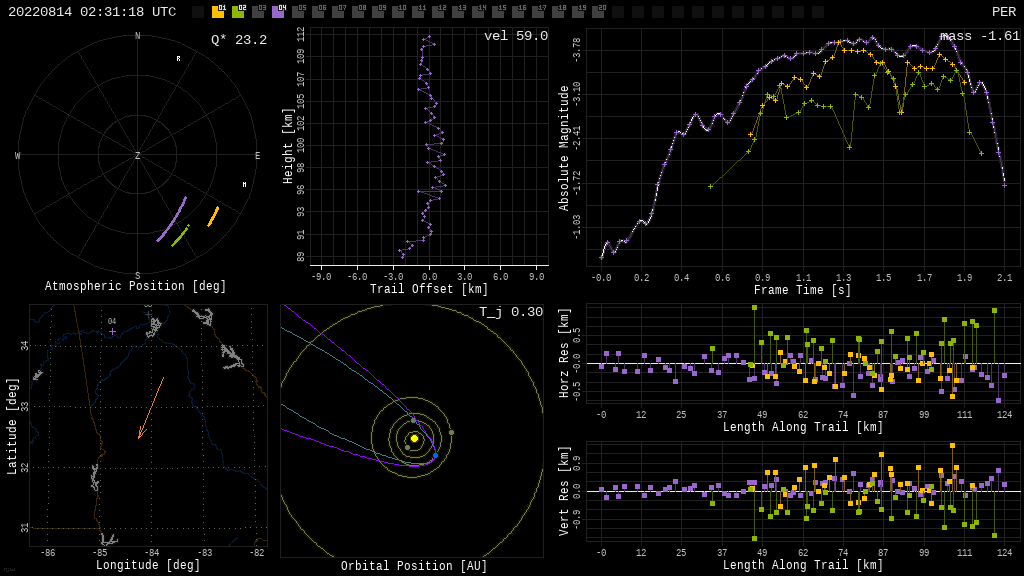The width and height of the screenshot is (1024, 576).
Task: Select the orange station 01 indicator
Action: [x=218, y=12]
